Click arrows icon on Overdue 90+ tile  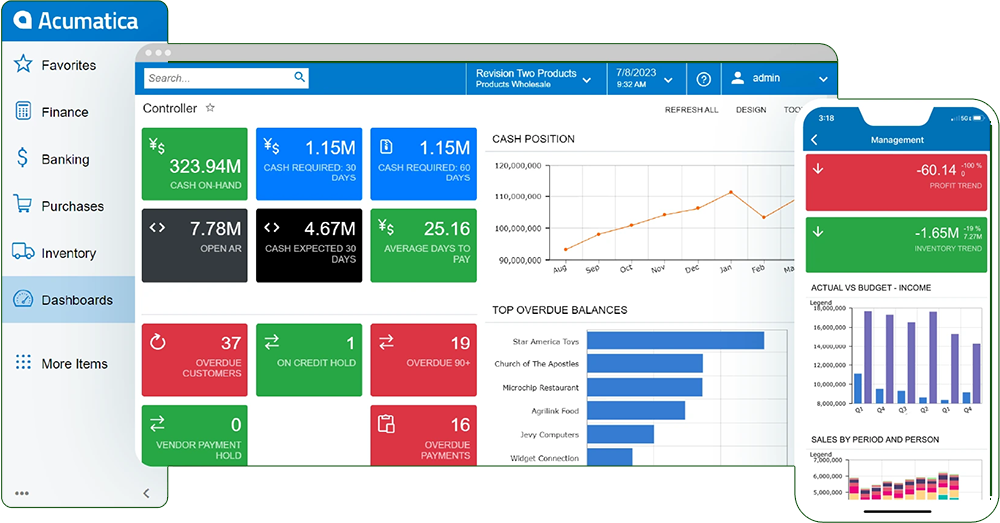coord(386,343)
